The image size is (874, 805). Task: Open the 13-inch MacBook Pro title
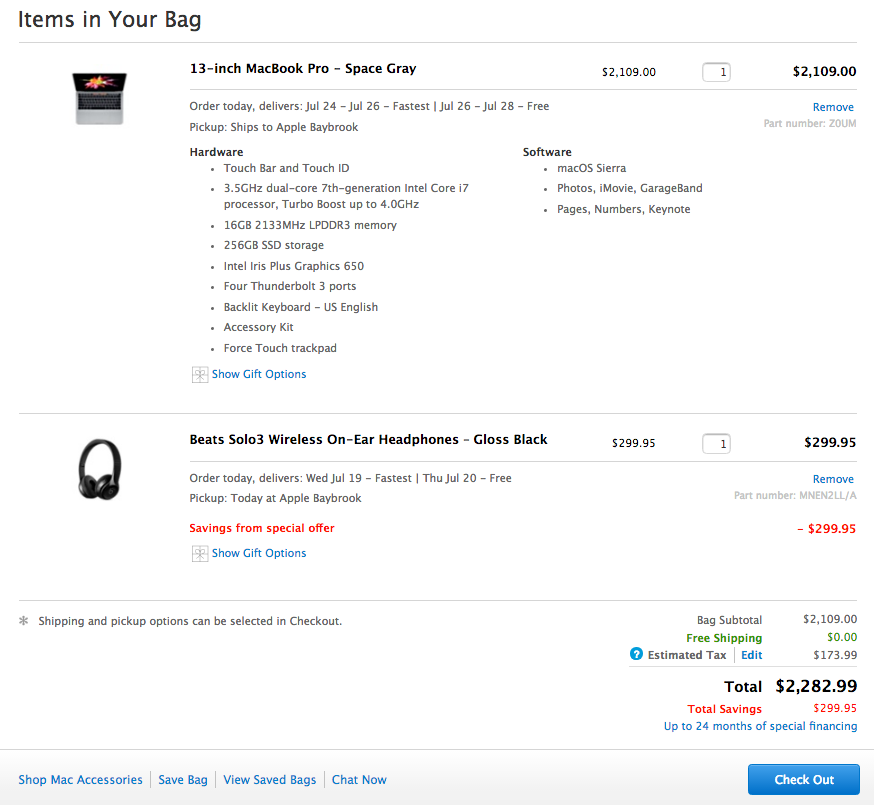303,69
